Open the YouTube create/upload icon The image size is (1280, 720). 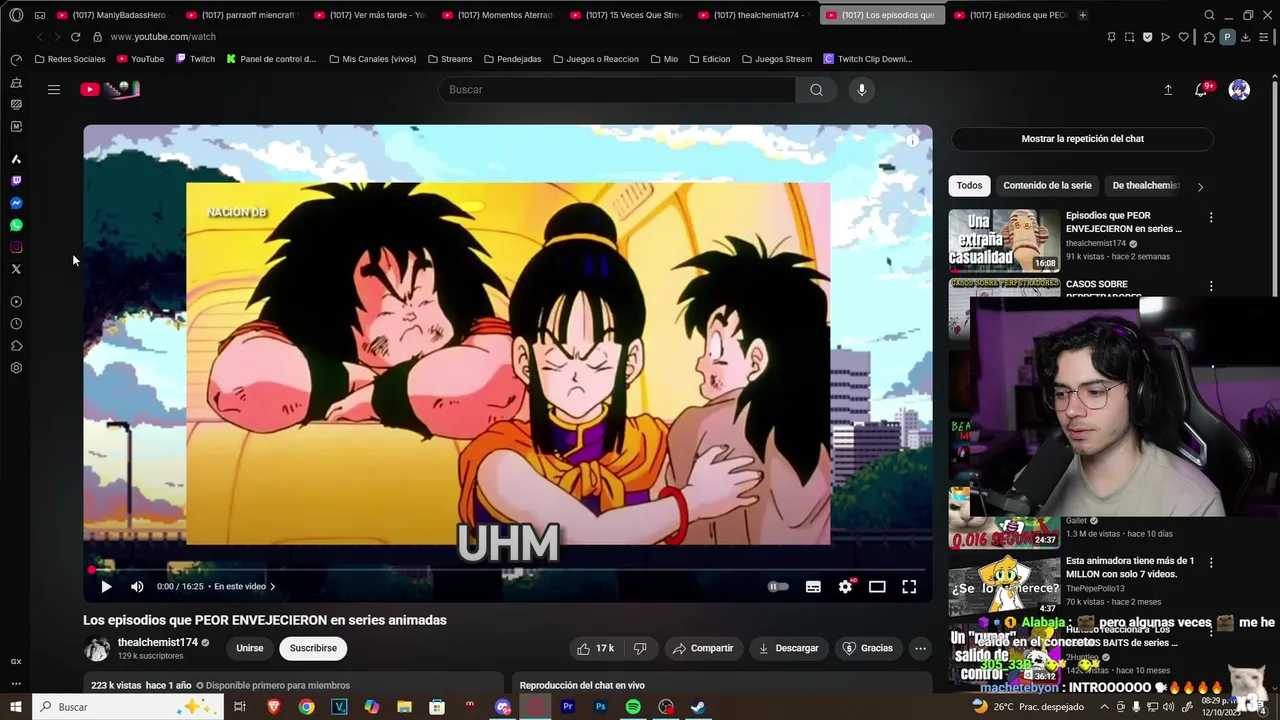(x=1168, y=90)
